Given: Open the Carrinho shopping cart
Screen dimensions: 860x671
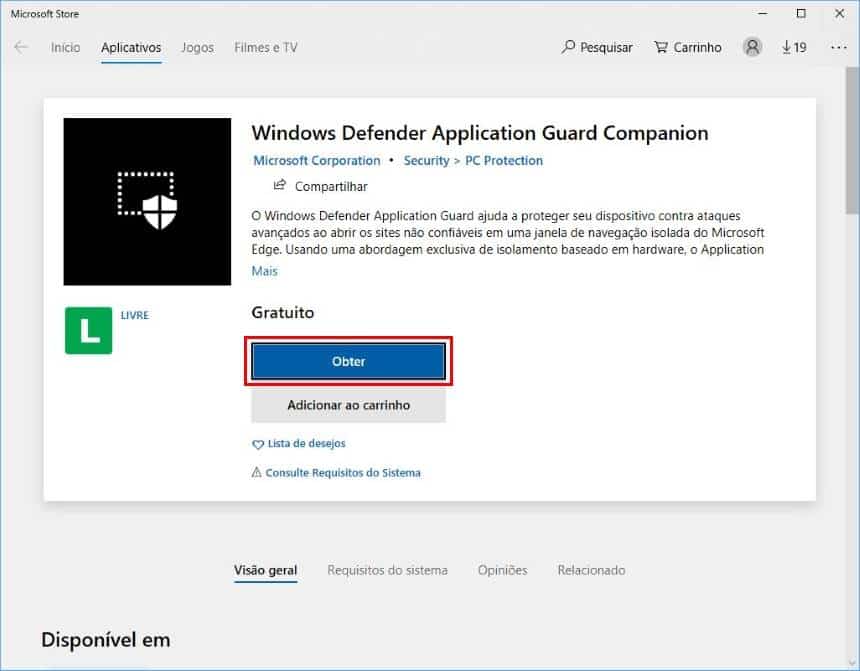Looking at the screenshot, I should tap(688, 47).
